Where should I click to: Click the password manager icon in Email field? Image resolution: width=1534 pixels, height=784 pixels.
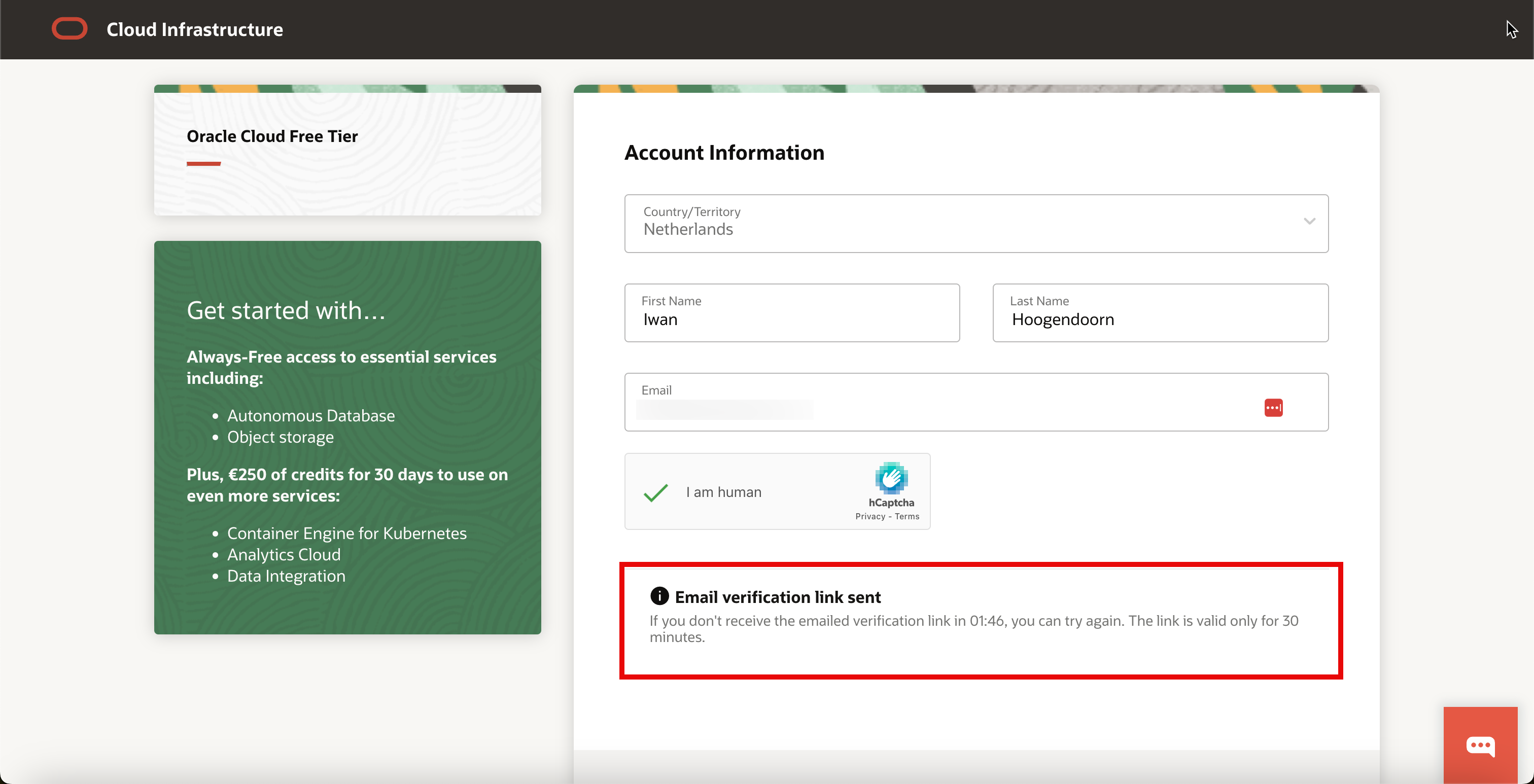click(1273, 408)
